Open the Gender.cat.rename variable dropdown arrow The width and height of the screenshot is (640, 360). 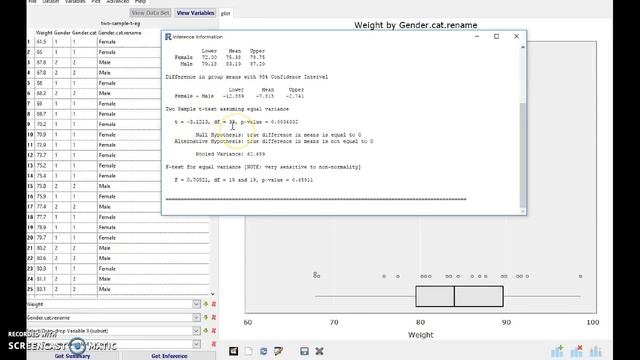[x=196, y=318]
